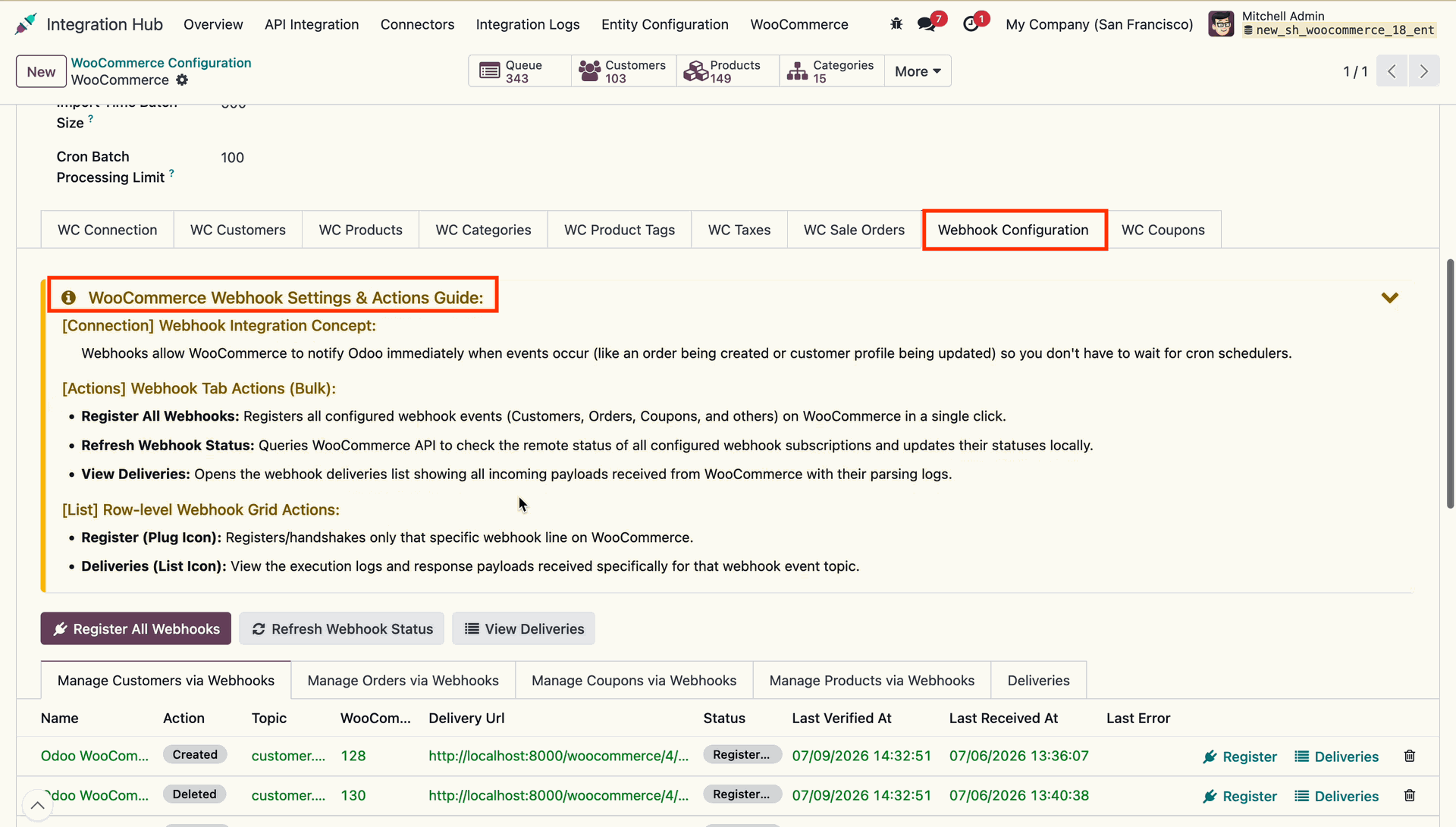This screenshot has width=1456, height=827.
Task: Open Entity Configuration menu
Action: click(664, 24)
